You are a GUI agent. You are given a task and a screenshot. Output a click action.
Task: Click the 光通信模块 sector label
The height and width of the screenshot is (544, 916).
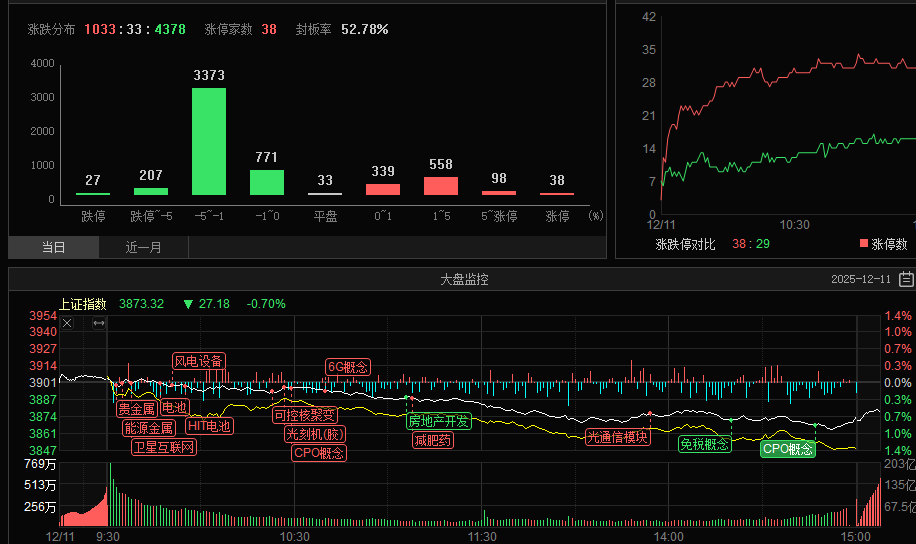pyautogui.click(x=618, y=437)
